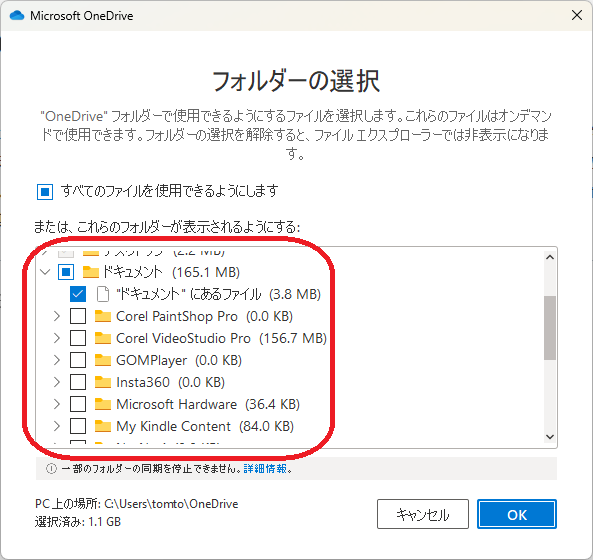Select the Microsoft Hardware (36.4 KB) text
Viewport: 593px width, 560px height.
tap(208, 404)
